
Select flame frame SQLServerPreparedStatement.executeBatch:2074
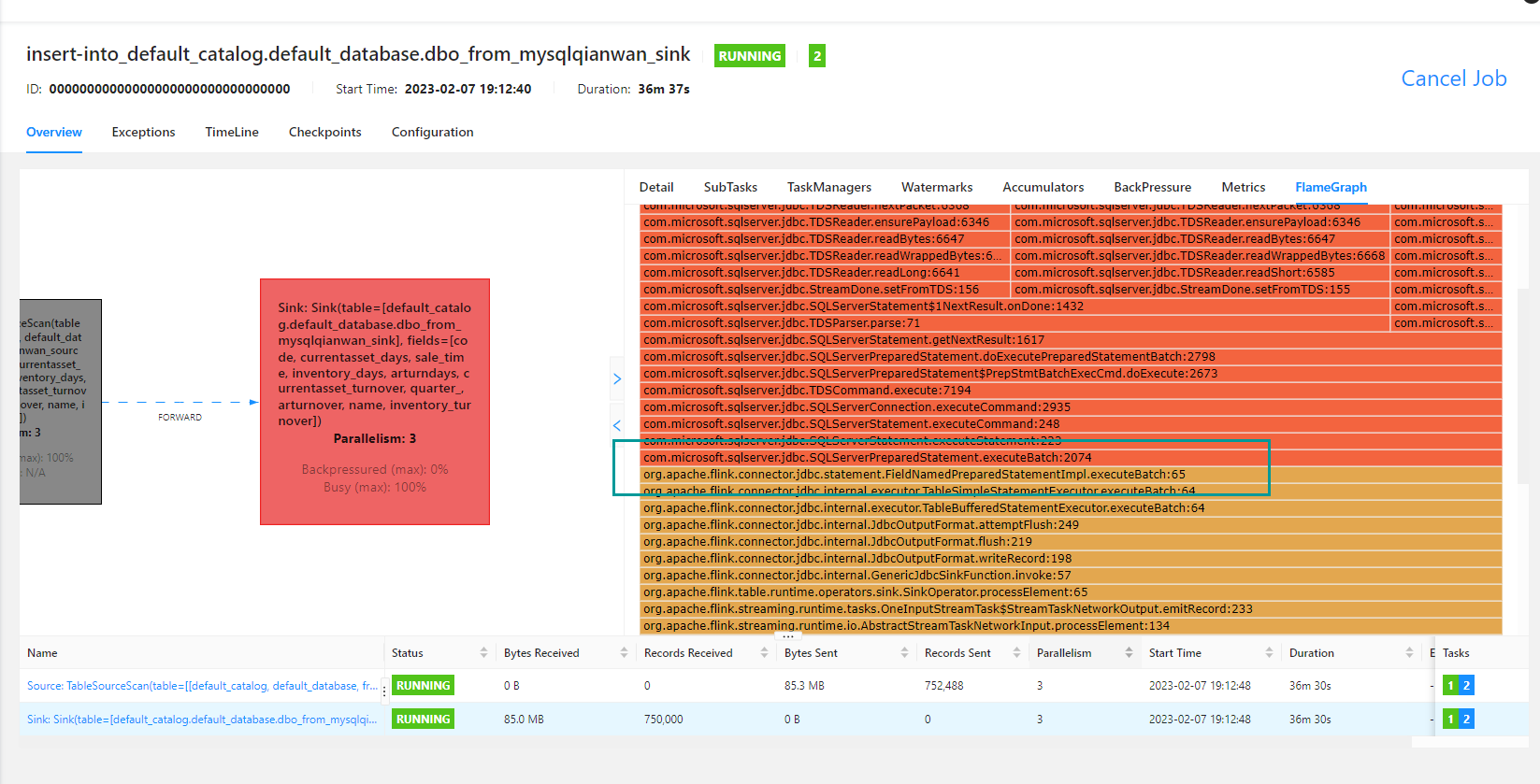pyautogui.click(x=1071, y=458)
